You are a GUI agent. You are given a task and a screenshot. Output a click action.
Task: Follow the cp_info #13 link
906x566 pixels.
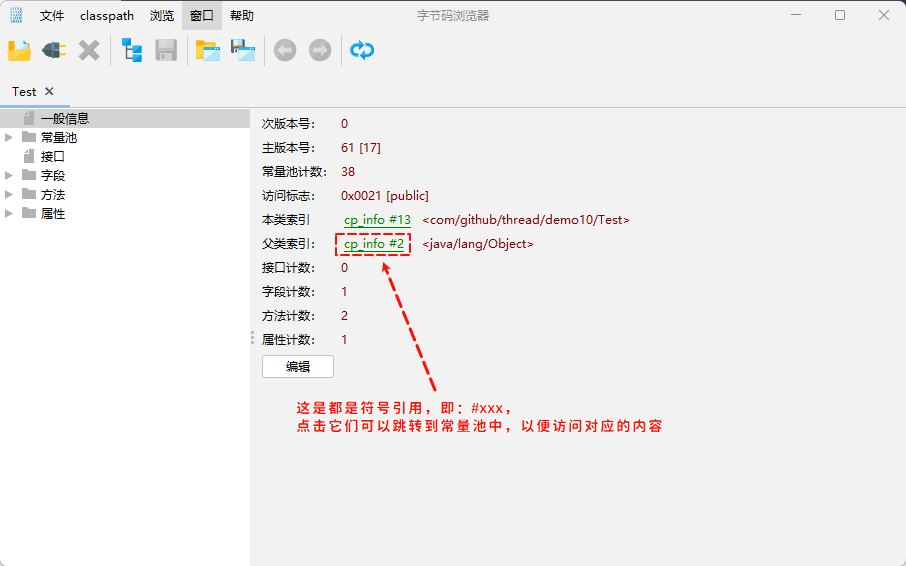[x=377, y=220]
